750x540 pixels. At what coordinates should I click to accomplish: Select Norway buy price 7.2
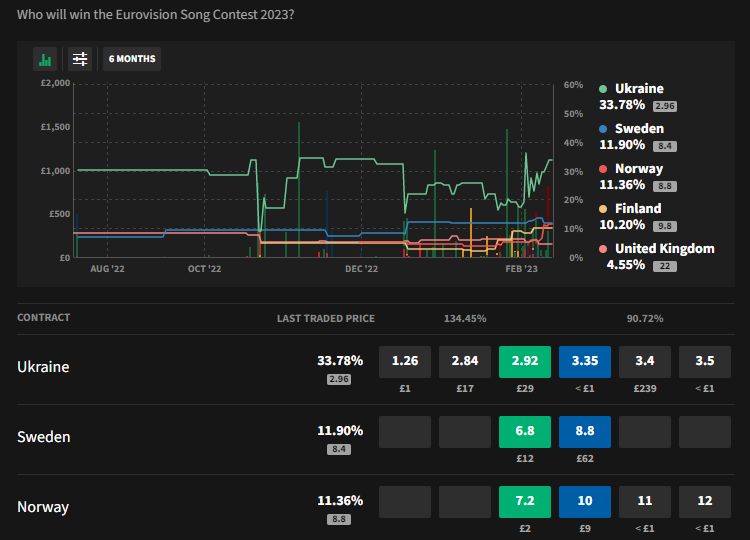pos(525,502)
